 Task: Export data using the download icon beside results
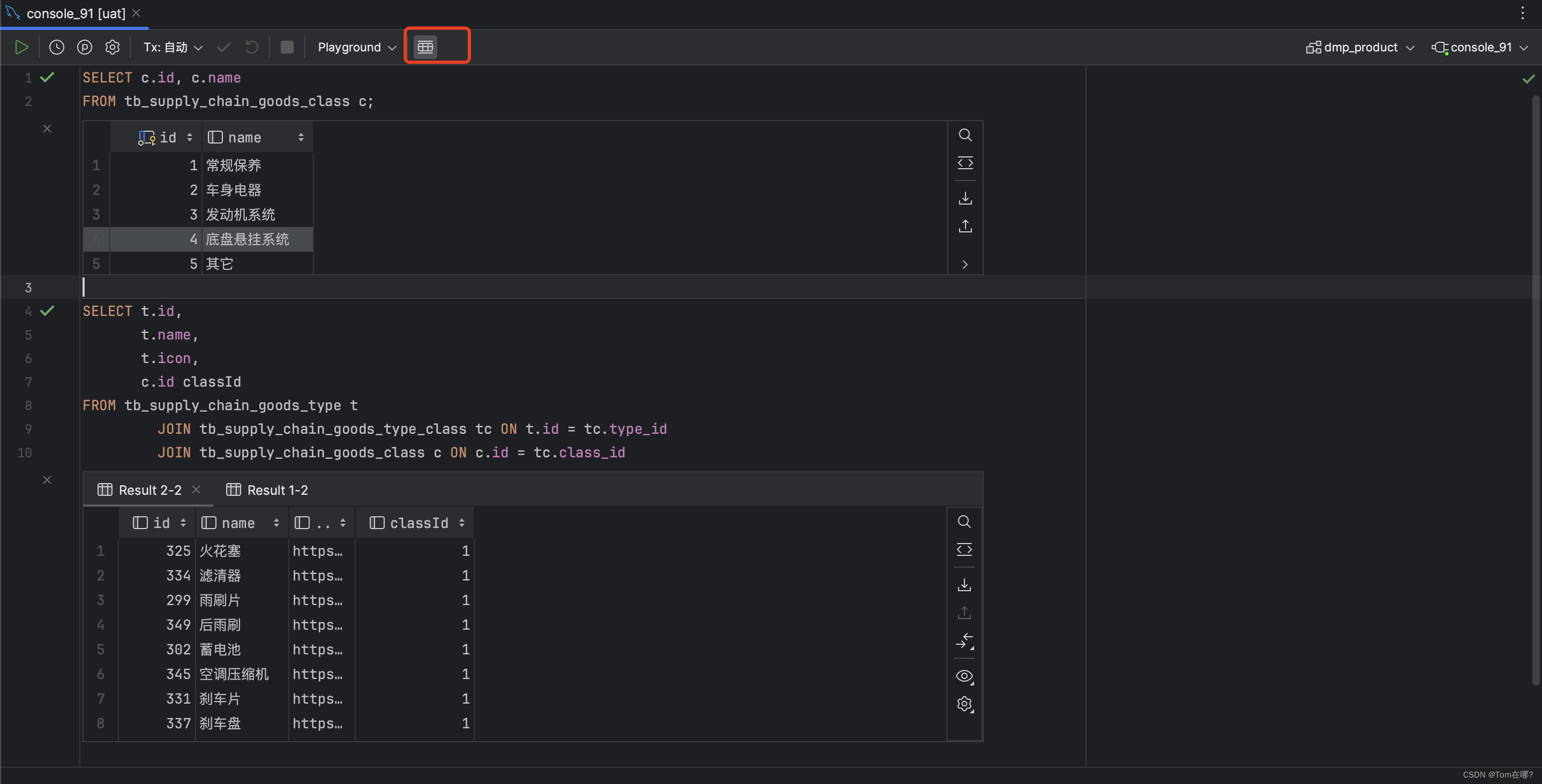pyautogui.click(x=964, y=585)
